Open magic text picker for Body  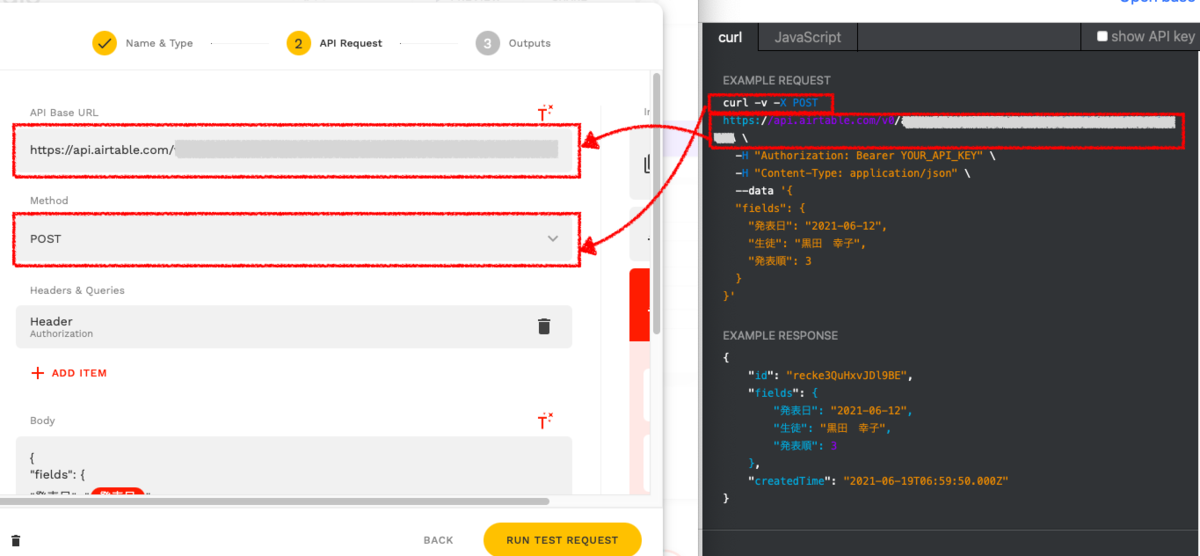[546, 421]
